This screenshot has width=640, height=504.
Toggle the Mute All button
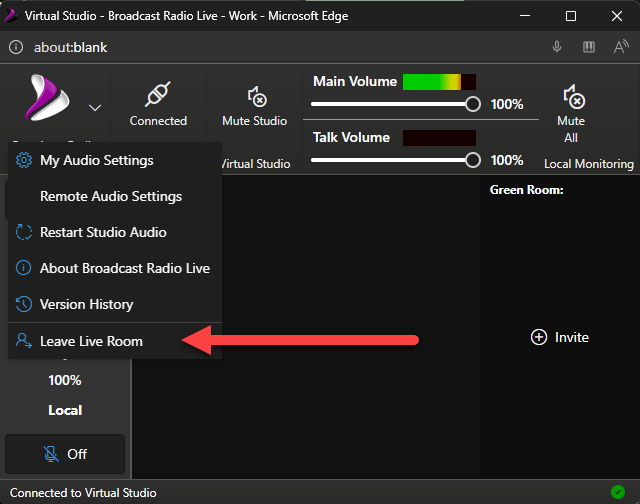571,114
